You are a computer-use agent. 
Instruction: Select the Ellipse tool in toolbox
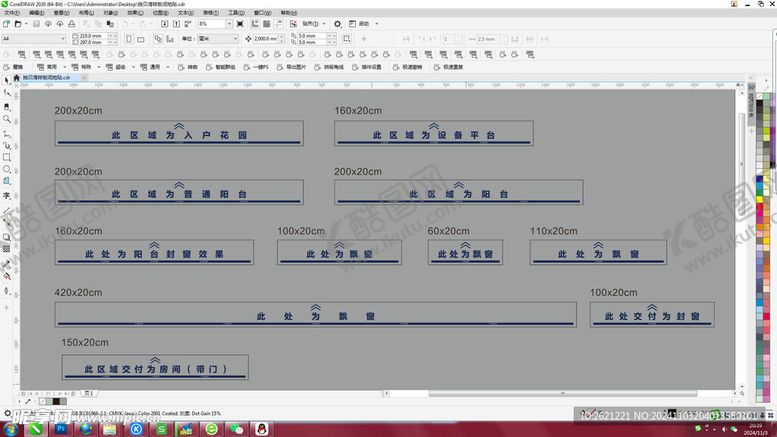(6, 169)
